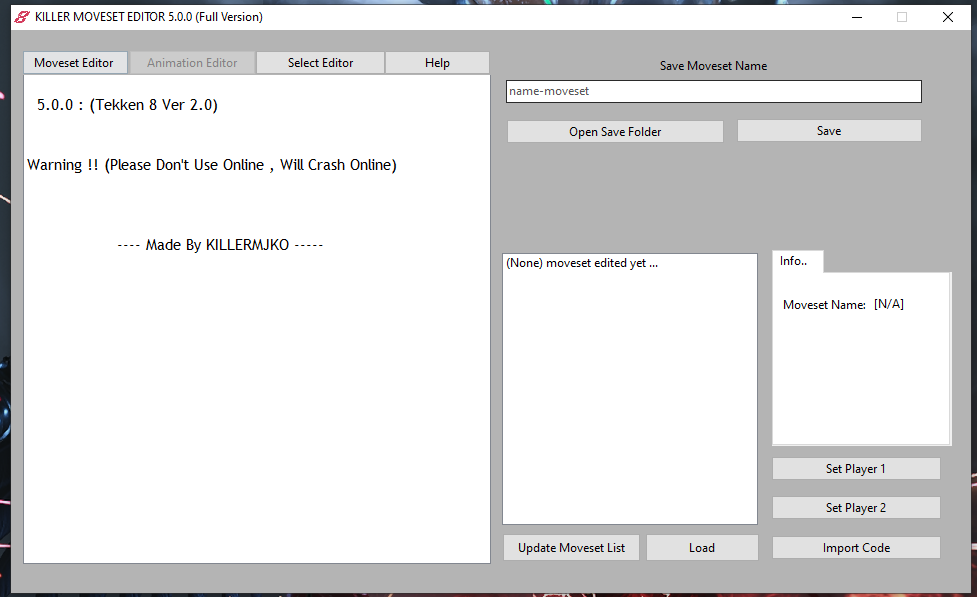Click the '5.0.0 : (Tekken 8 Ver 2.0)' text
This screenshot has height=597, width=977.
[127, 105]
